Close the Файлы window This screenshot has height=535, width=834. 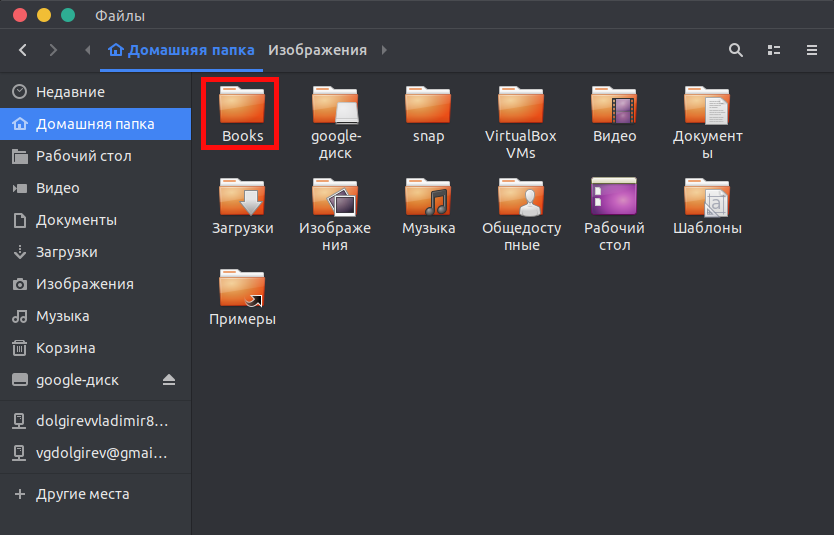[20, 15]
